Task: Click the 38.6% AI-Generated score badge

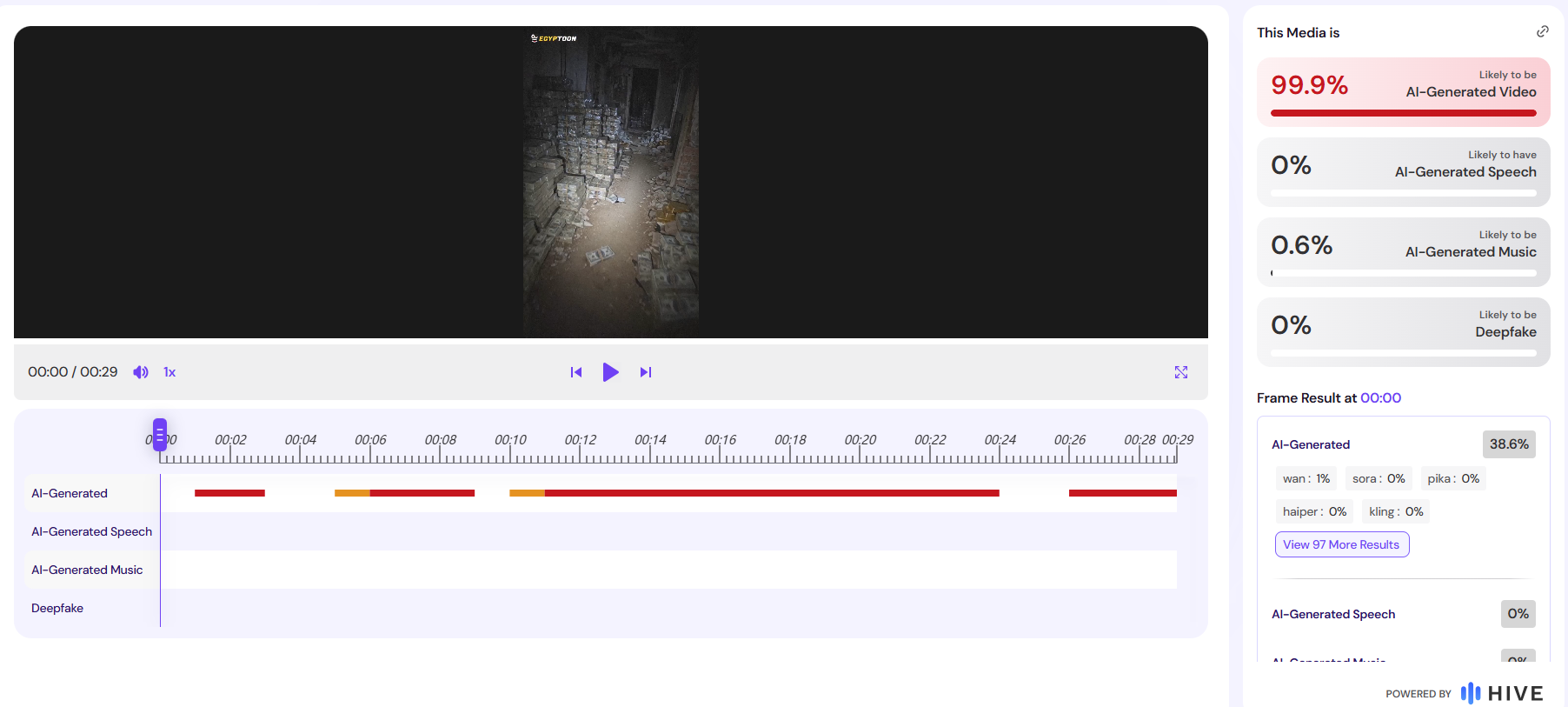Action: click(x=1509, y=444)
